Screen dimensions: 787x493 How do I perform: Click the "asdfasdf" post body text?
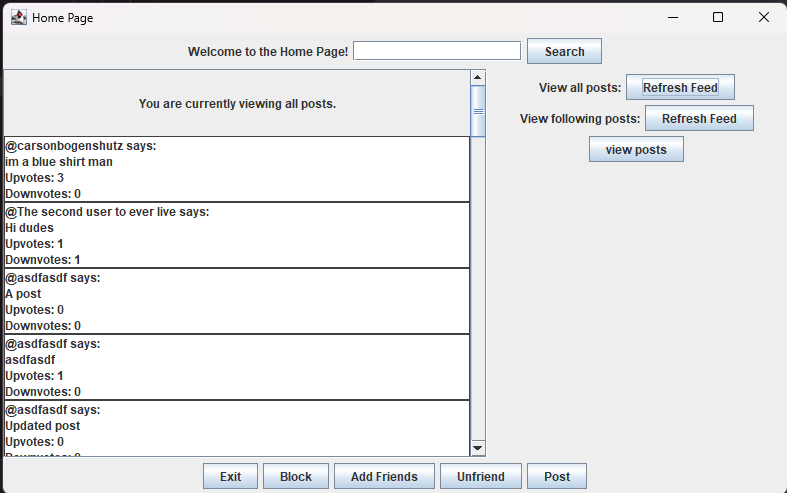(x=30, y=360)
